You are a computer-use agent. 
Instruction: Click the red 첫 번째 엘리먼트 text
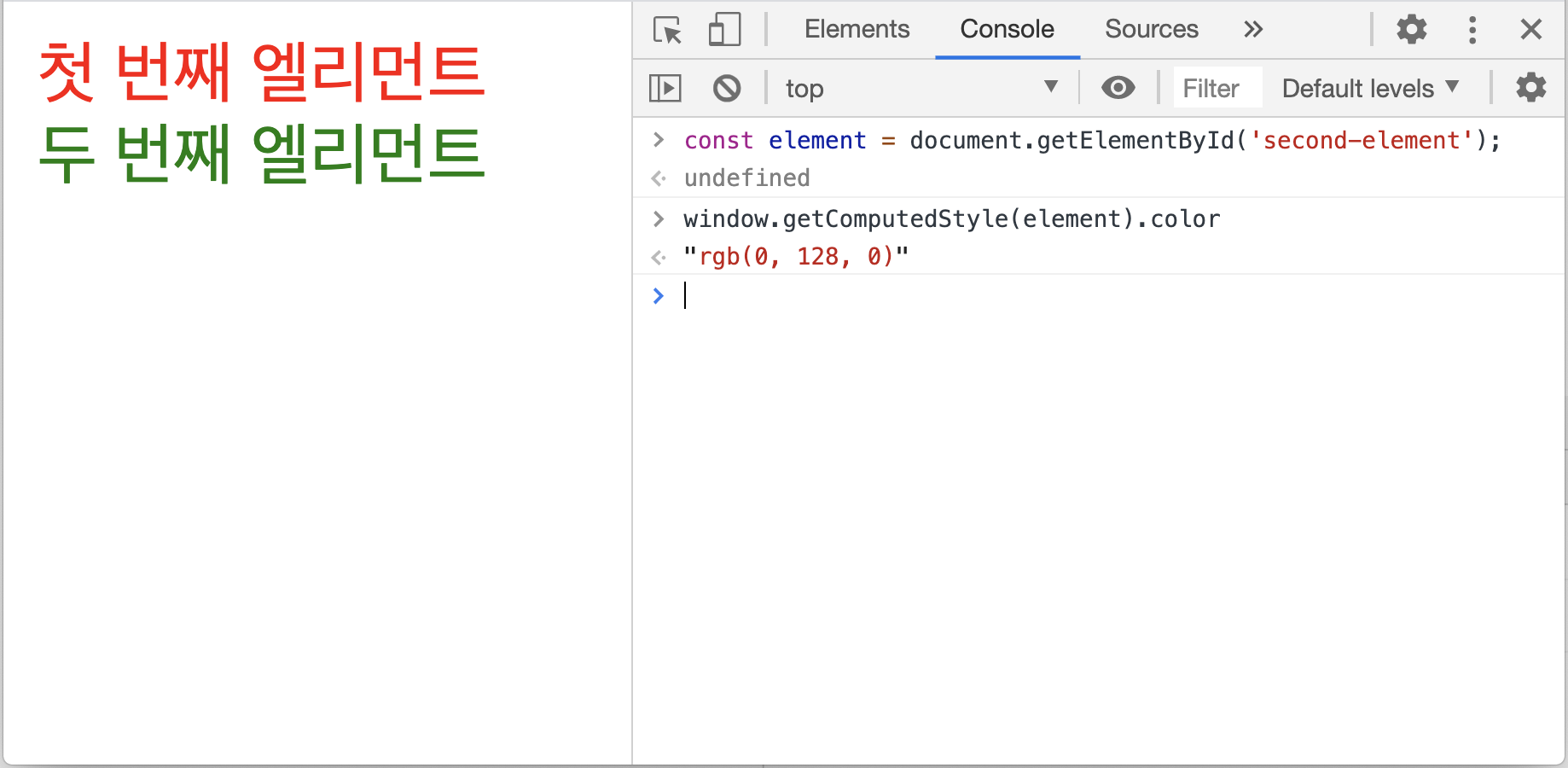[262, 72]
